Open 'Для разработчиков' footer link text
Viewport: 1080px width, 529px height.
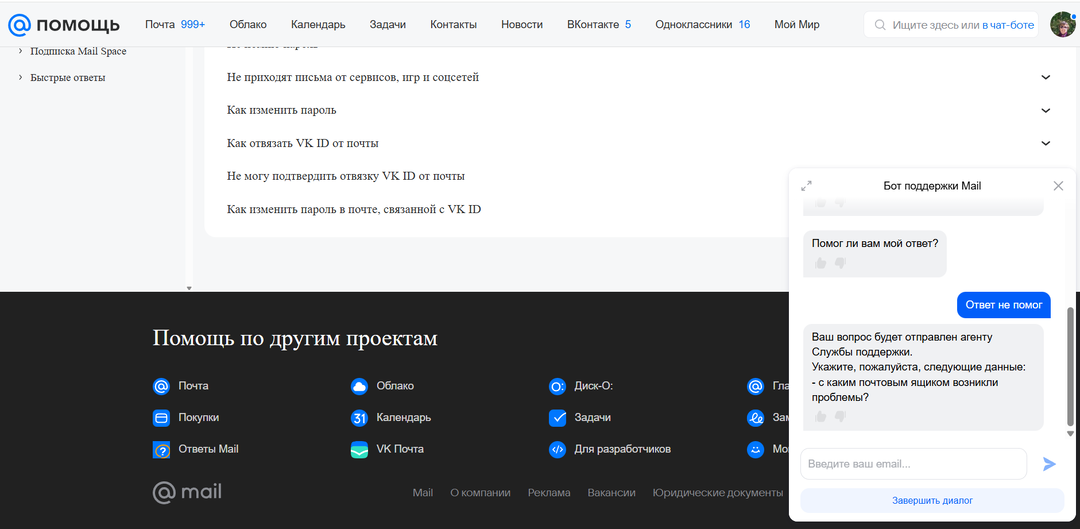tap(623, 450)
